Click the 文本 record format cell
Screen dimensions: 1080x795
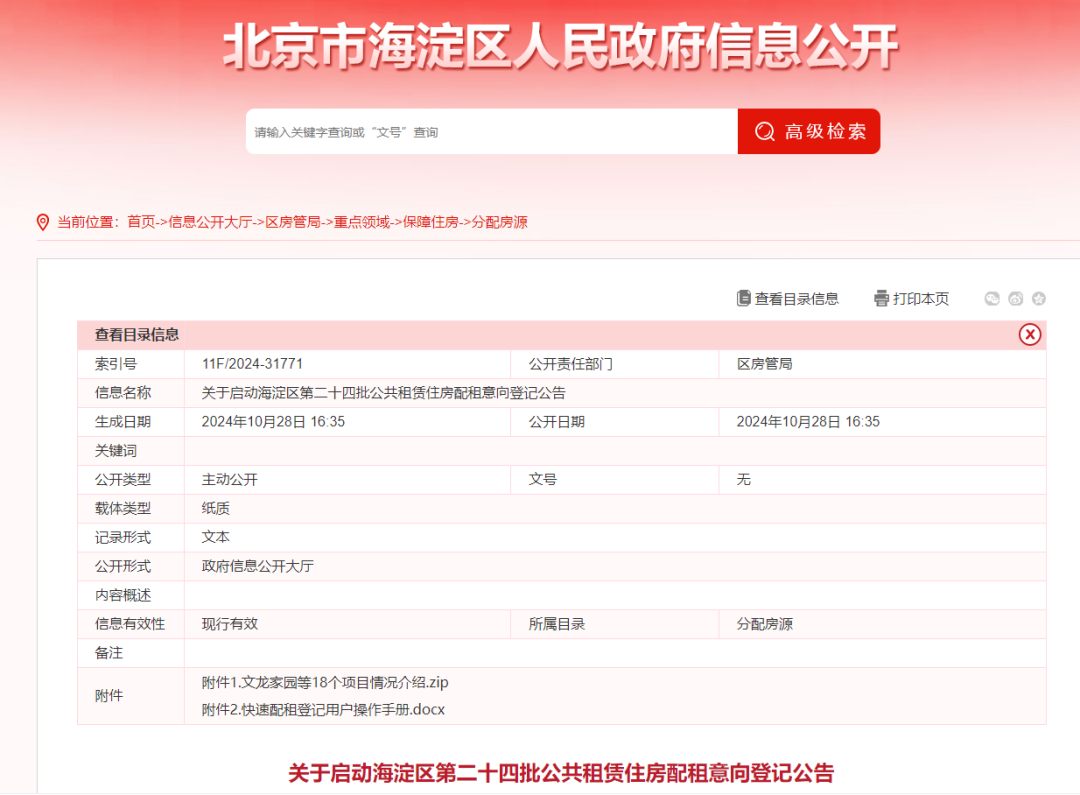click(x=216, y=537)
